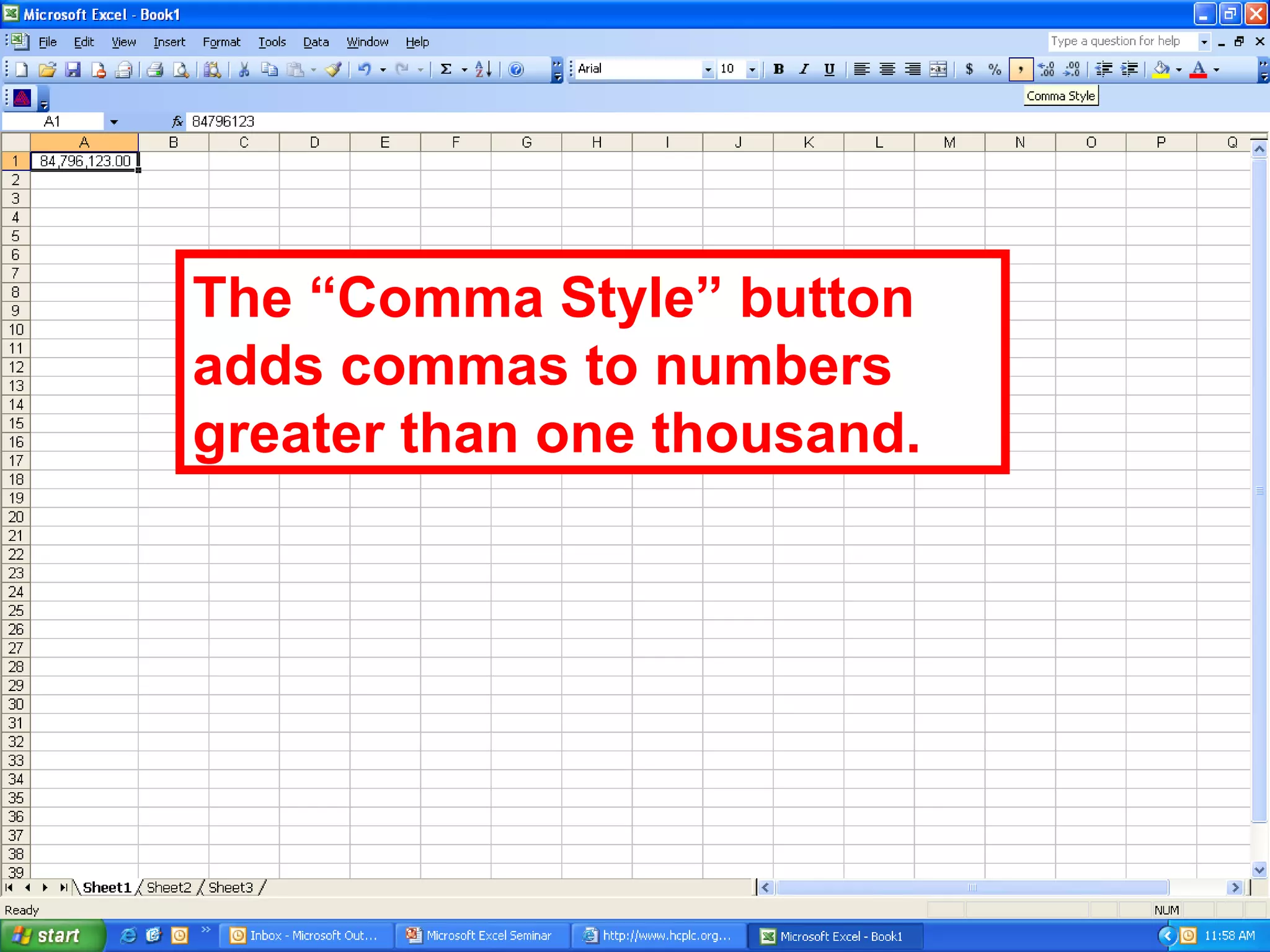Click the Windows start button
The width and height of the screenshot is (1270, 952).
point(52,935)
